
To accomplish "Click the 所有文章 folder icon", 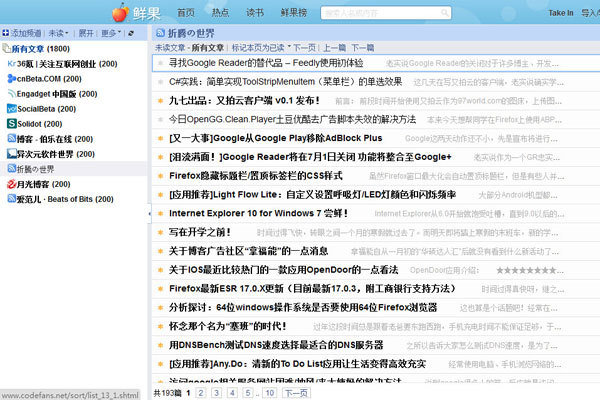I will click(x=7, y=48).
